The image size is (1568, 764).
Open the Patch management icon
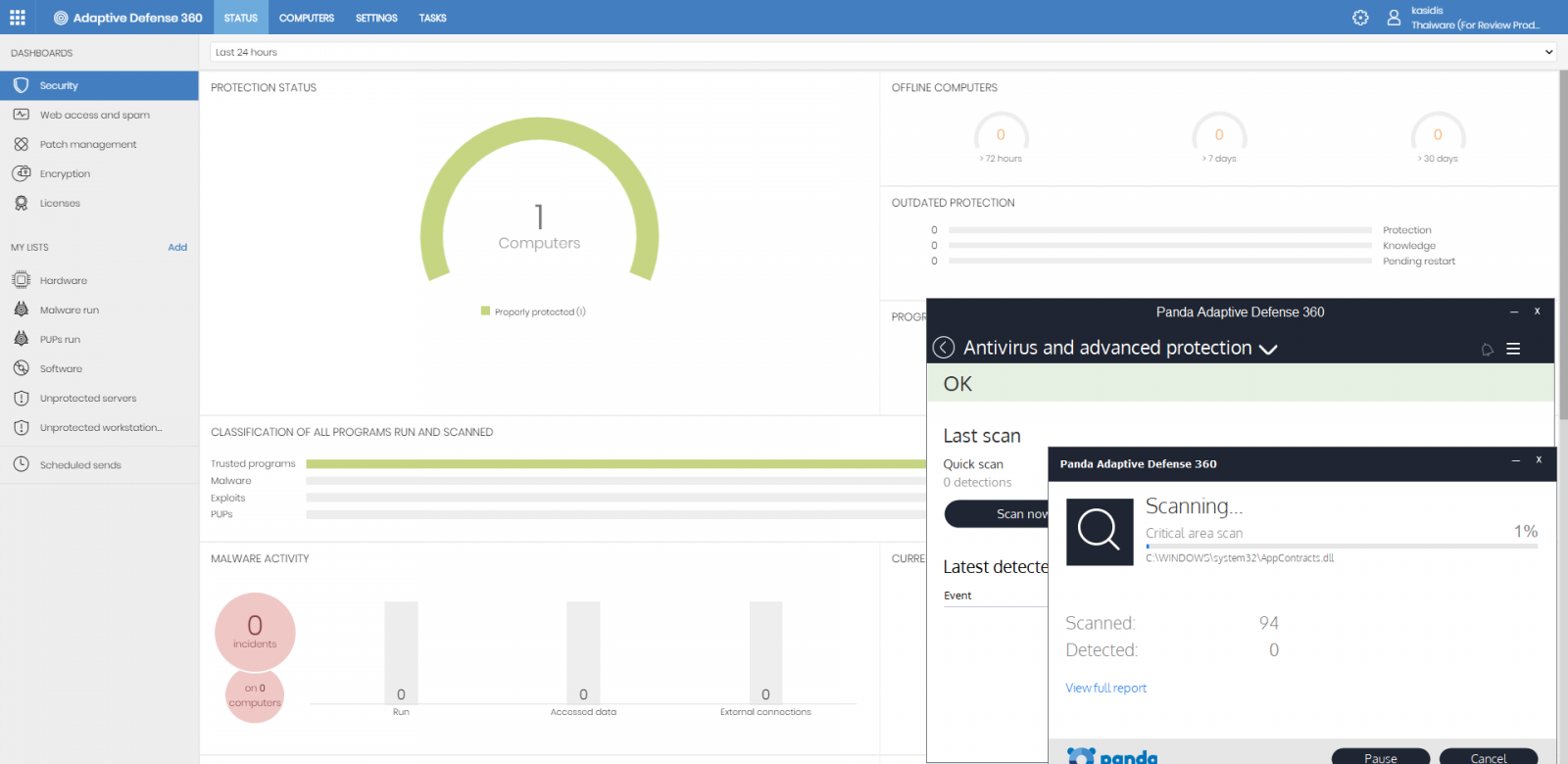click(x=22, y=144)
